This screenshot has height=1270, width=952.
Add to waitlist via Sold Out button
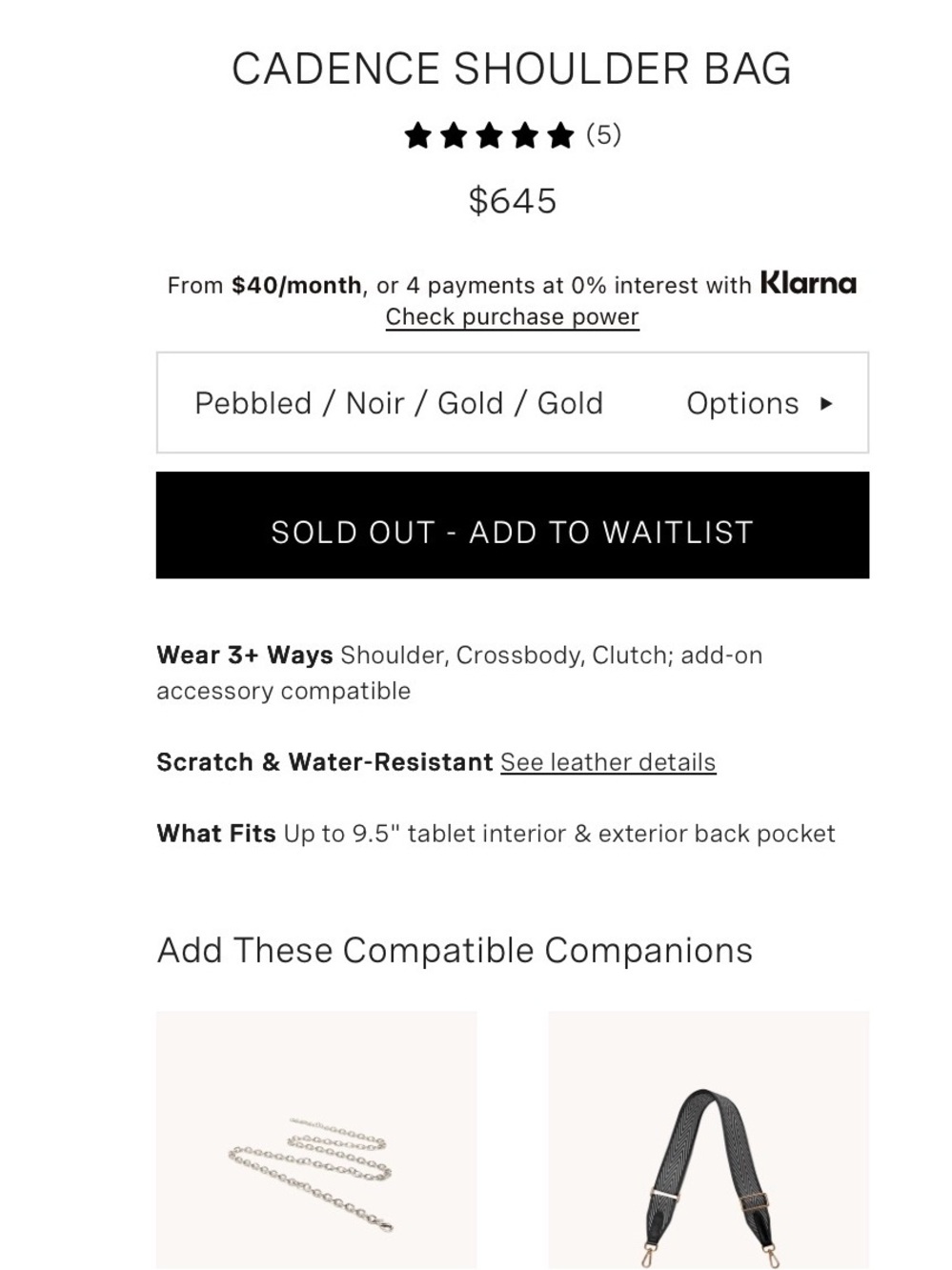[x=513, y=525]
